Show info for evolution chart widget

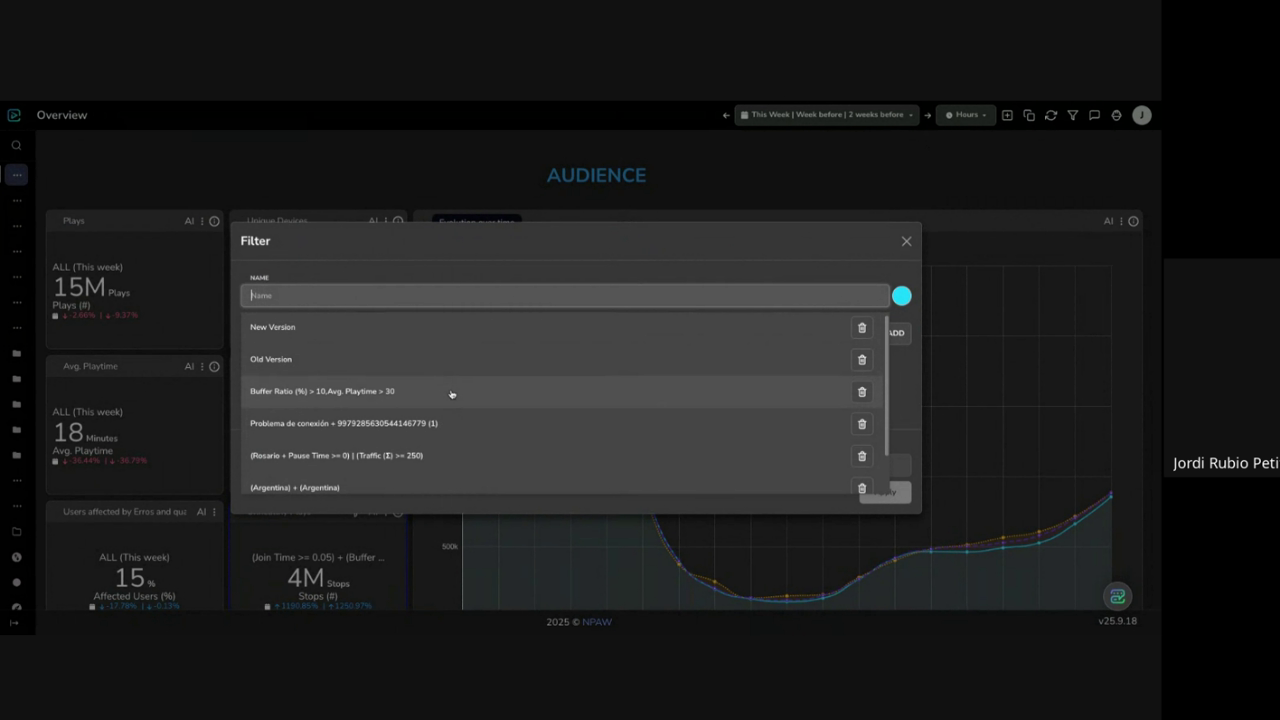tap(1133, 221)
